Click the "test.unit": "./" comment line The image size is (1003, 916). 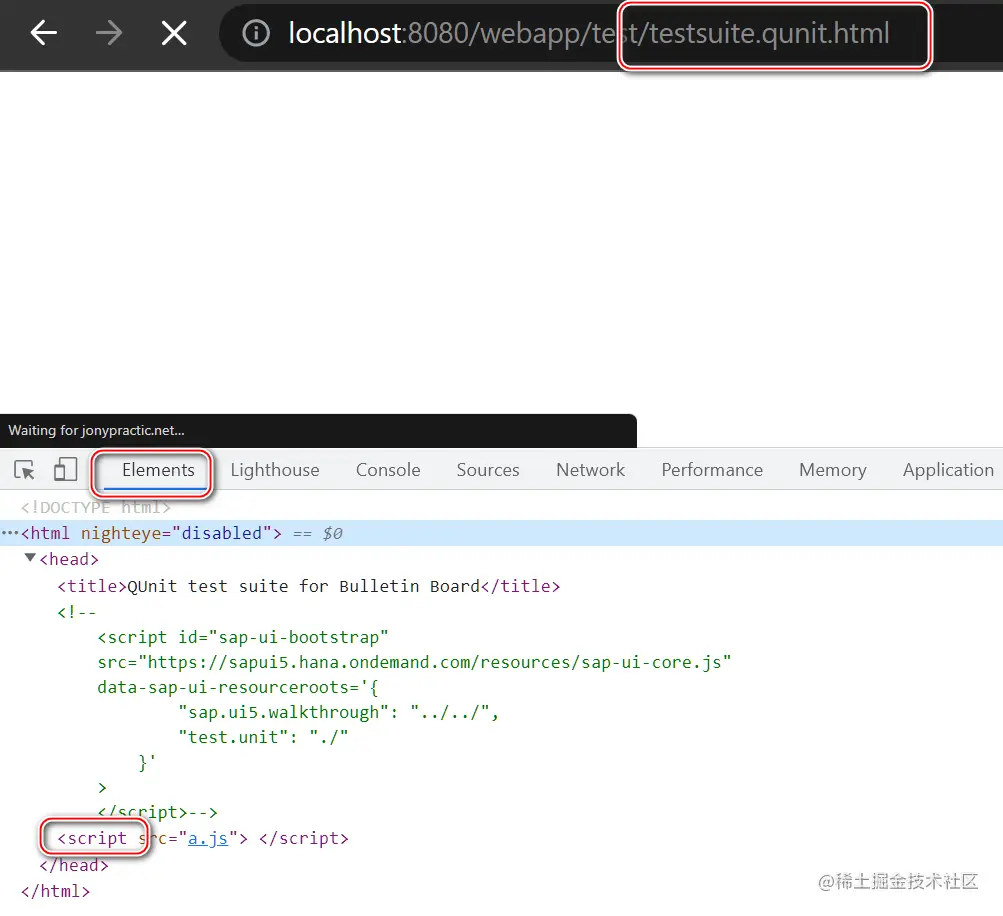[x=264, y=737]
